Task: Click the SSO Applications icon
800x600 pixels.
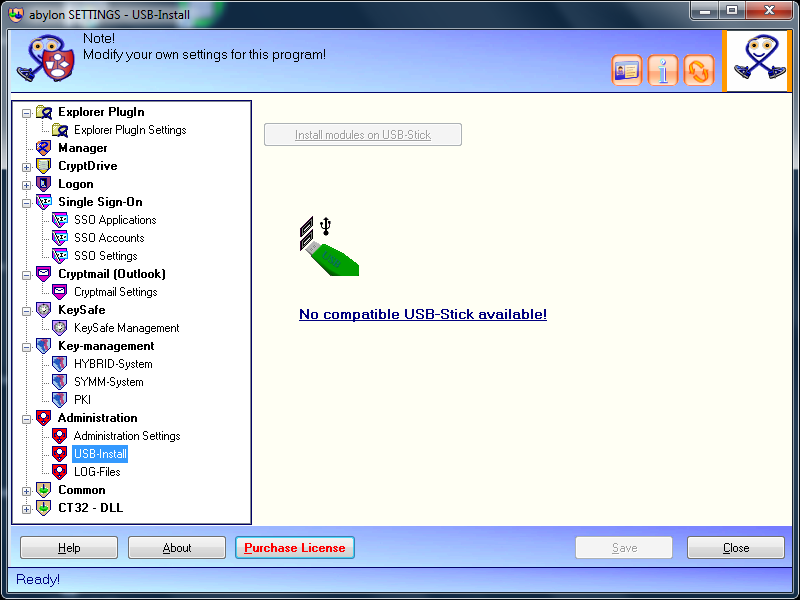Action: click(x=60, y=220)
